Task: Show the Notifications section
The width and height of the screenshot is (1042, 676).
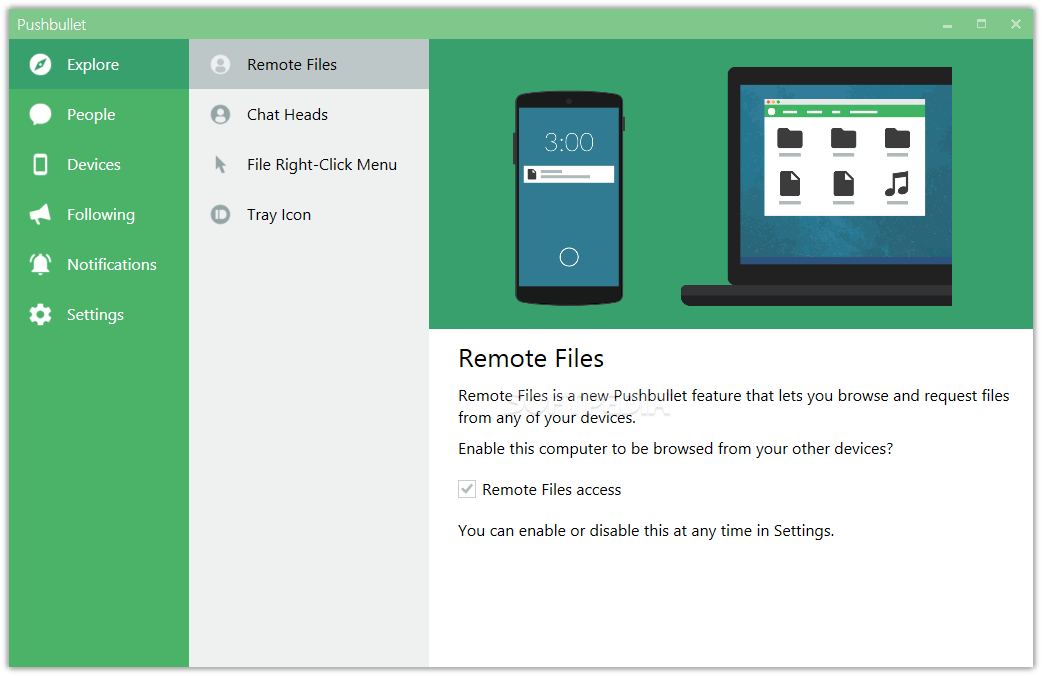Action: click(x=99, y=264)
